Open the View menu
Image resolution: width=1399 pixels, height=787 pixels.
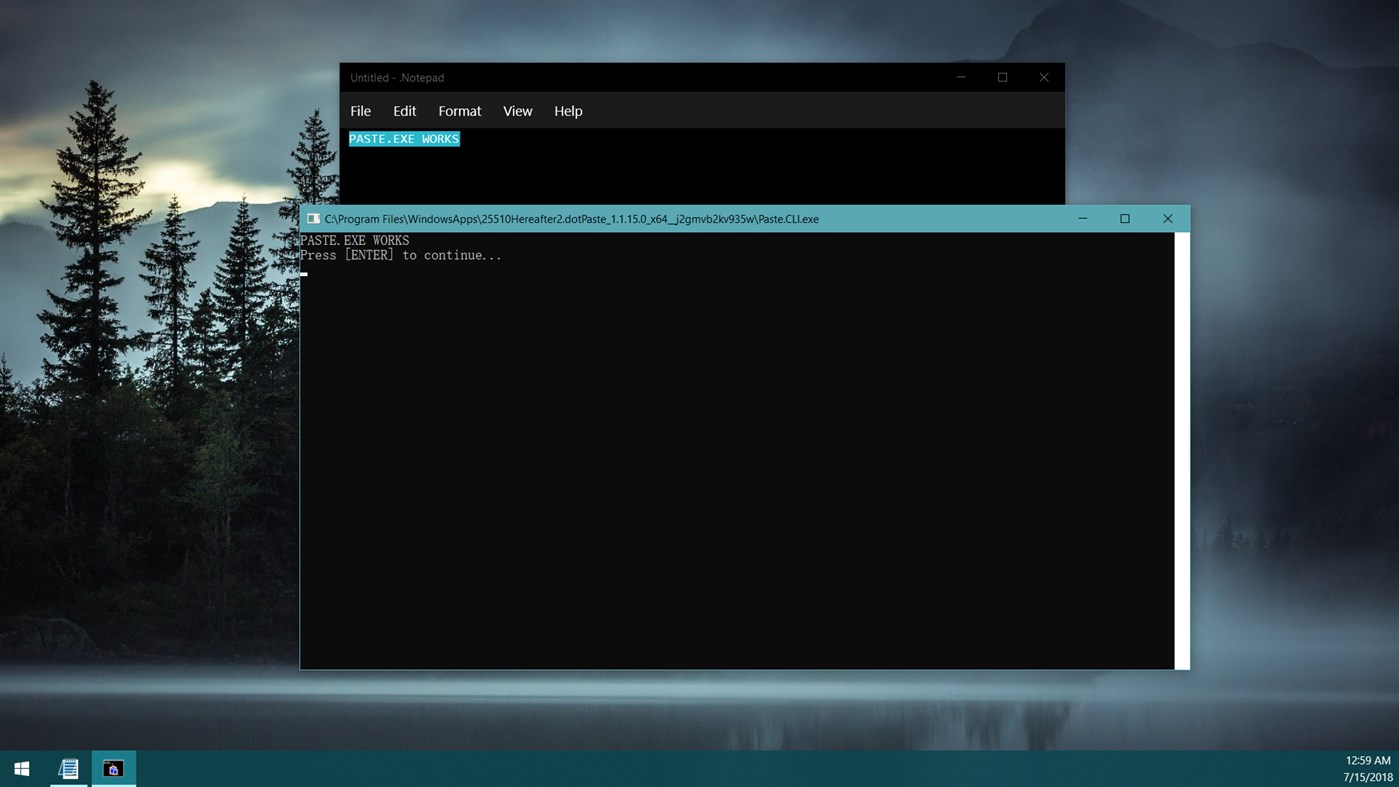[x=517, y=111]
